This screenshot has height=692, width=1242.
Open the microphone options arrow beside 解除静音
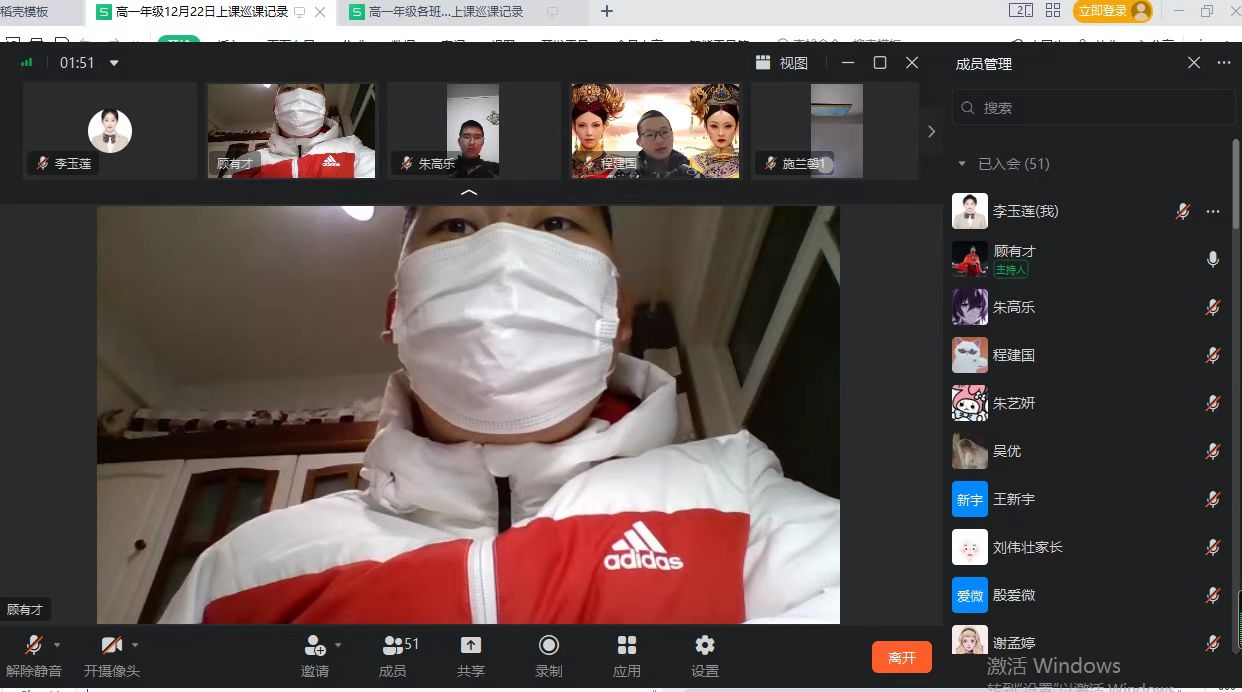[56, 645]
